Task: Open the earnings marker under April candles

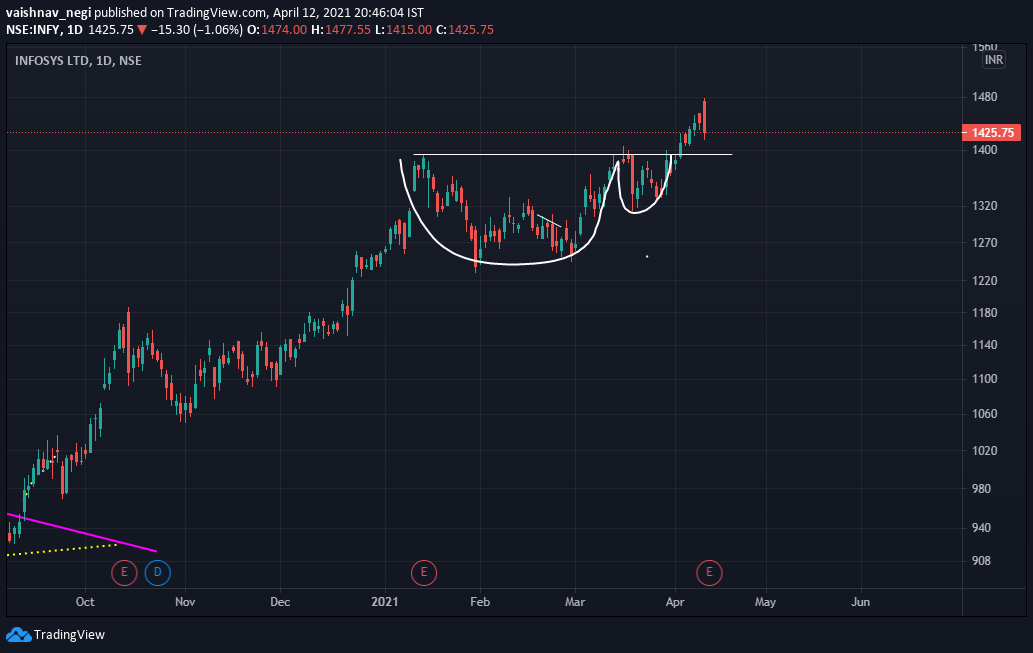Action: (x=709, y=573)
